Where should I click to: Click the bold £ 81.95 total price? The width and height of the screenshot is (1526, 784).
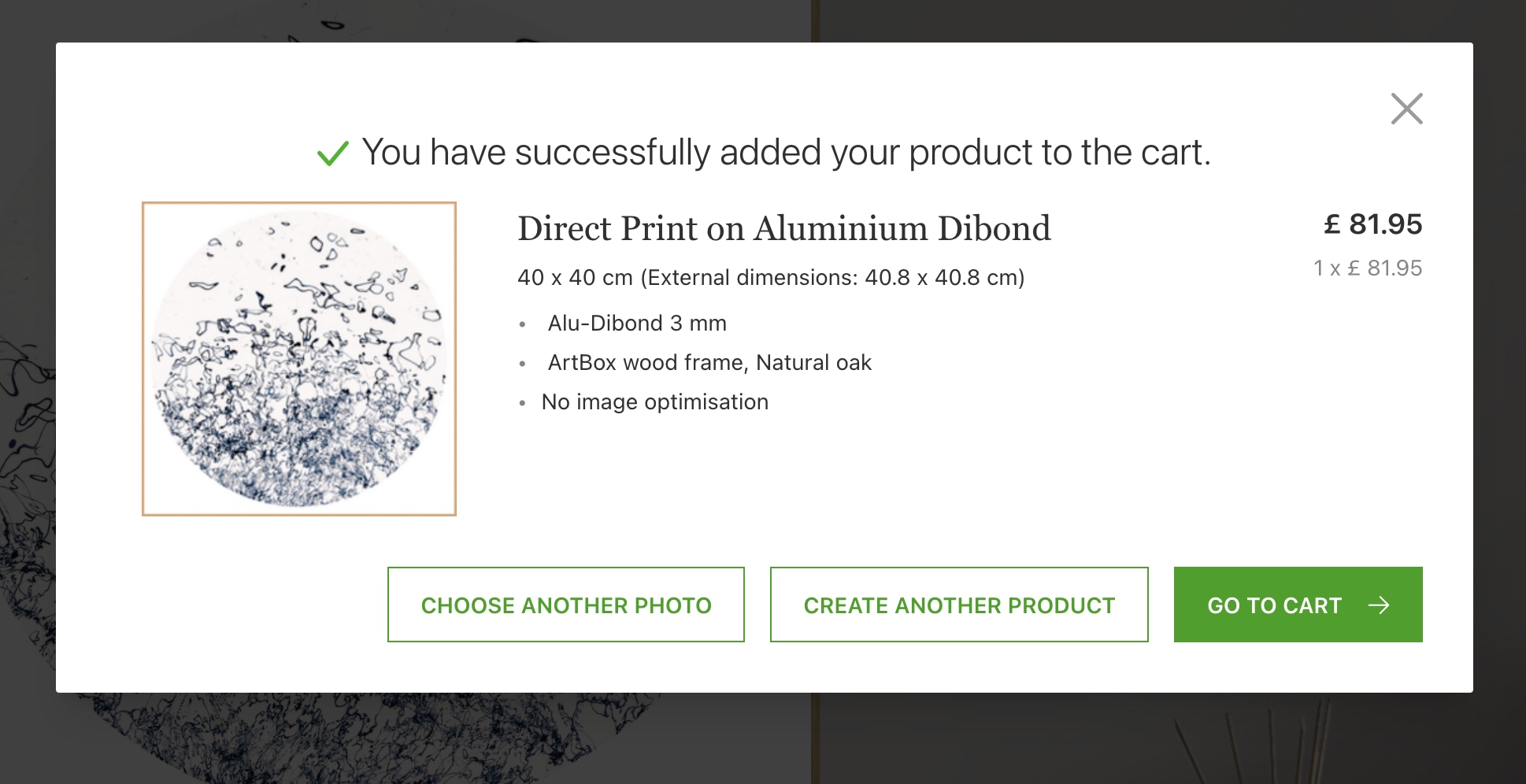(x=1372, y=224)
